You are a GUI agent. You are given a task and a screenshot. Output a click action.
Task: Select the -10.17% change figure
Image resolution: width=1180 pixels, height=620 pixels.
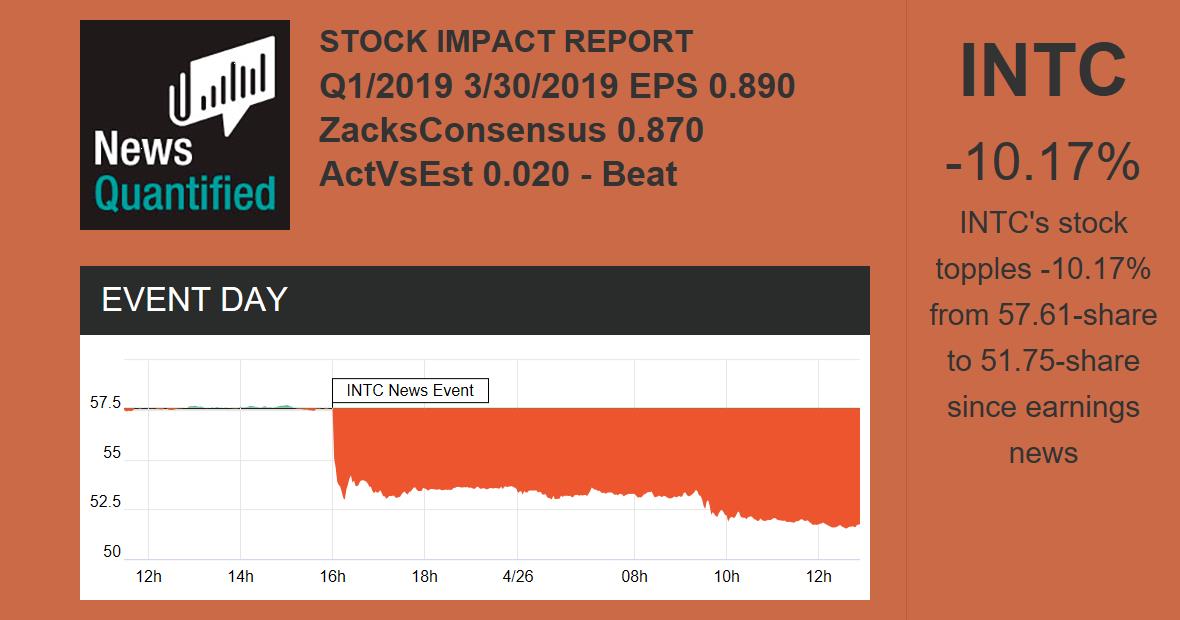click(1042, 162)
